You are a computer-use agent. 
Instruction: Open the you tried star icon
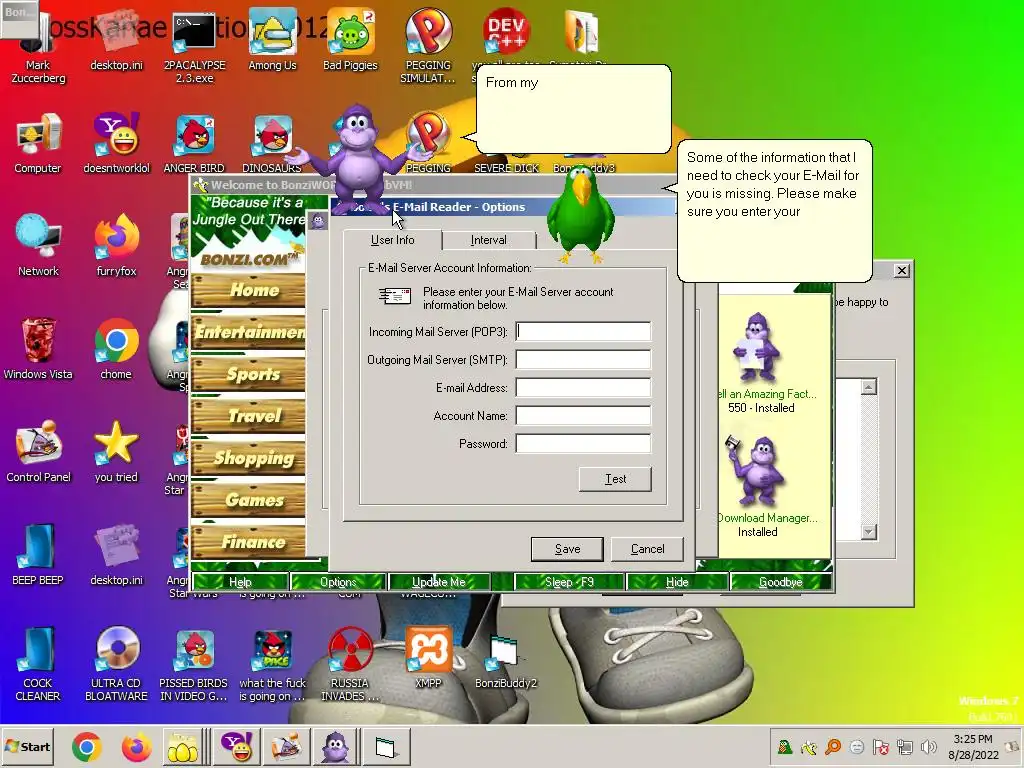tap(116, 451)
